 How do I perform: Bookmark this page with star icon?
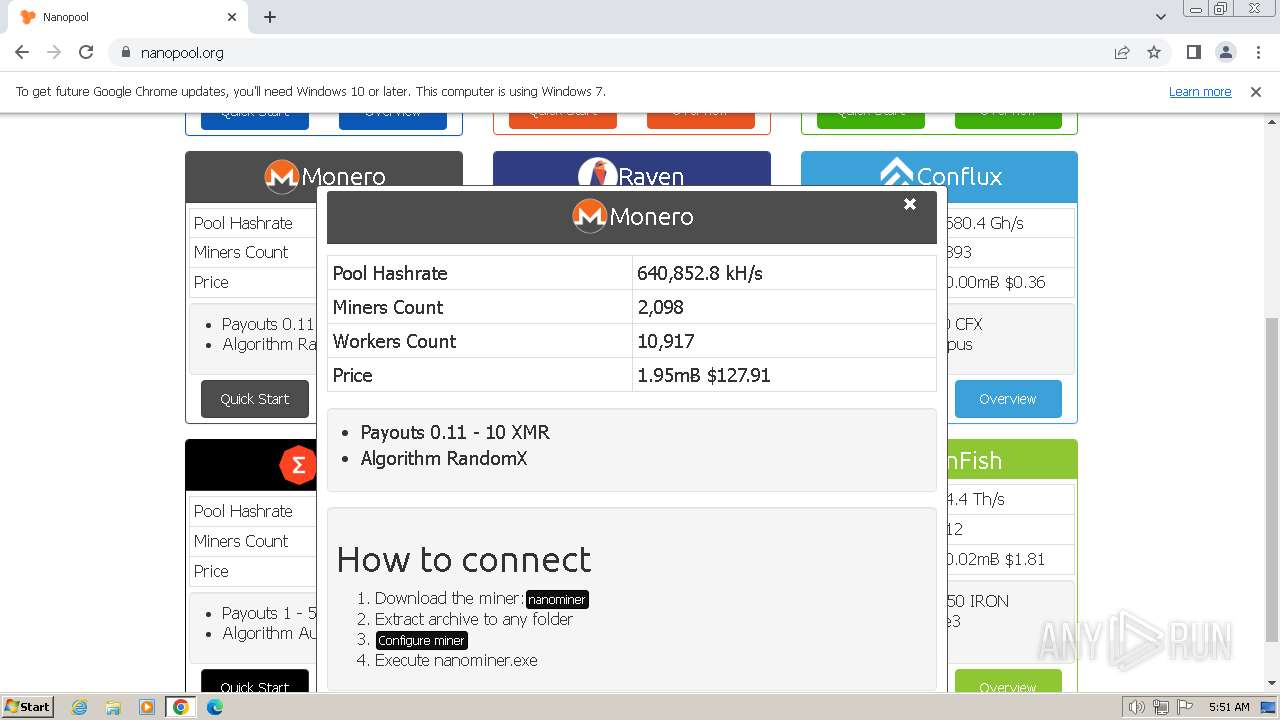point(1154,52)
